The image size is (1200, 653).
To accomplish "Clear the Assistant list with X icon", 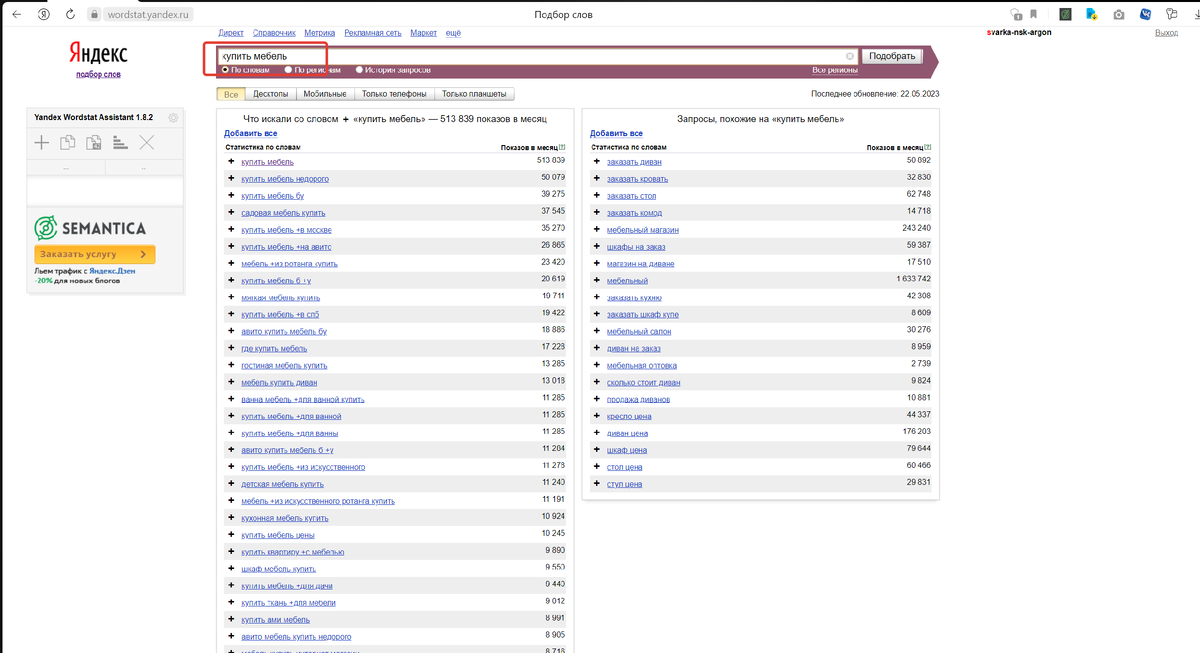I will (147, 143).
